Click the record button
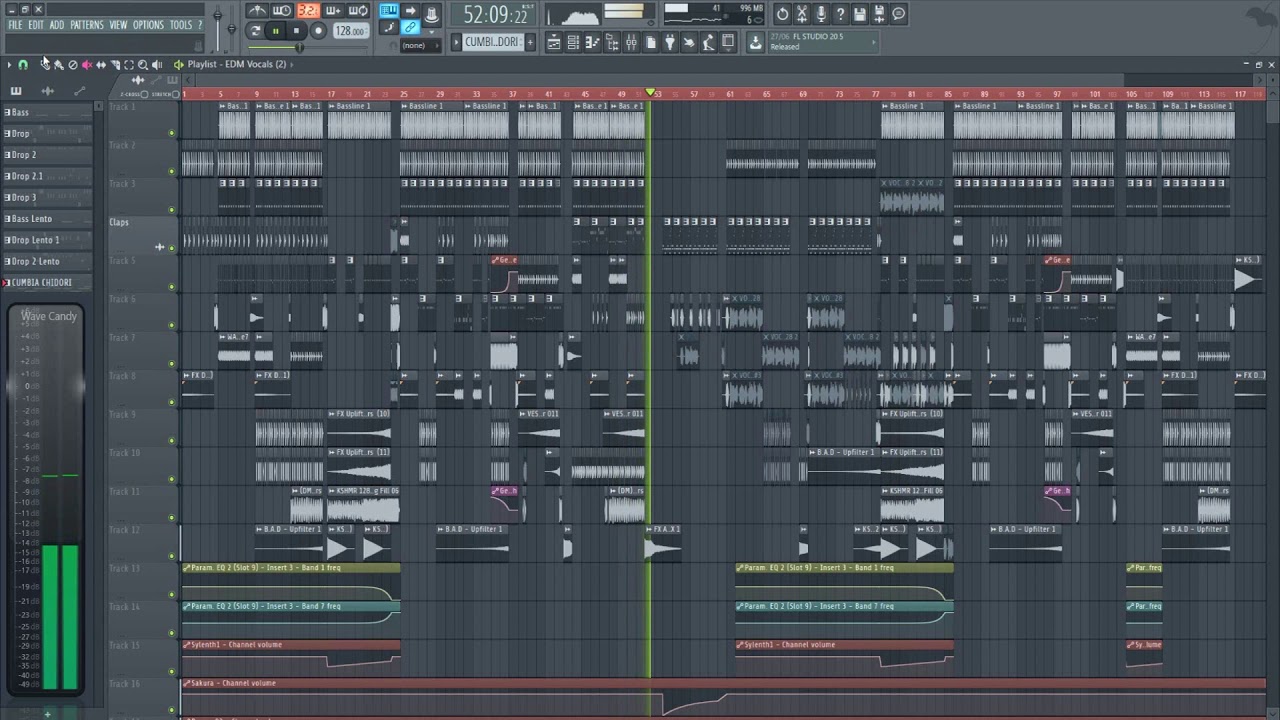This screenshot has width=1280, height=720. 318,31
